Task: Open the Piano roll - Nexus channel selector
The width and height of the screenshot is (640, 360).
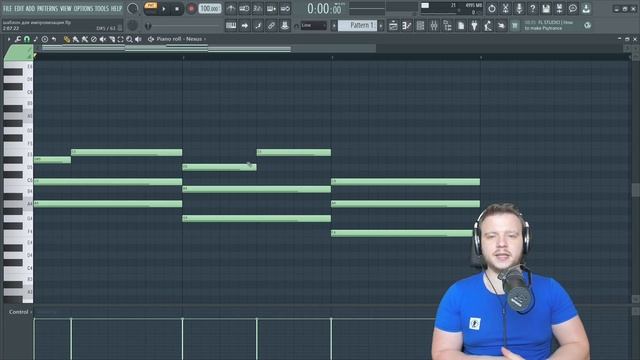Action: pyautogui.click(x=180, y=39)
